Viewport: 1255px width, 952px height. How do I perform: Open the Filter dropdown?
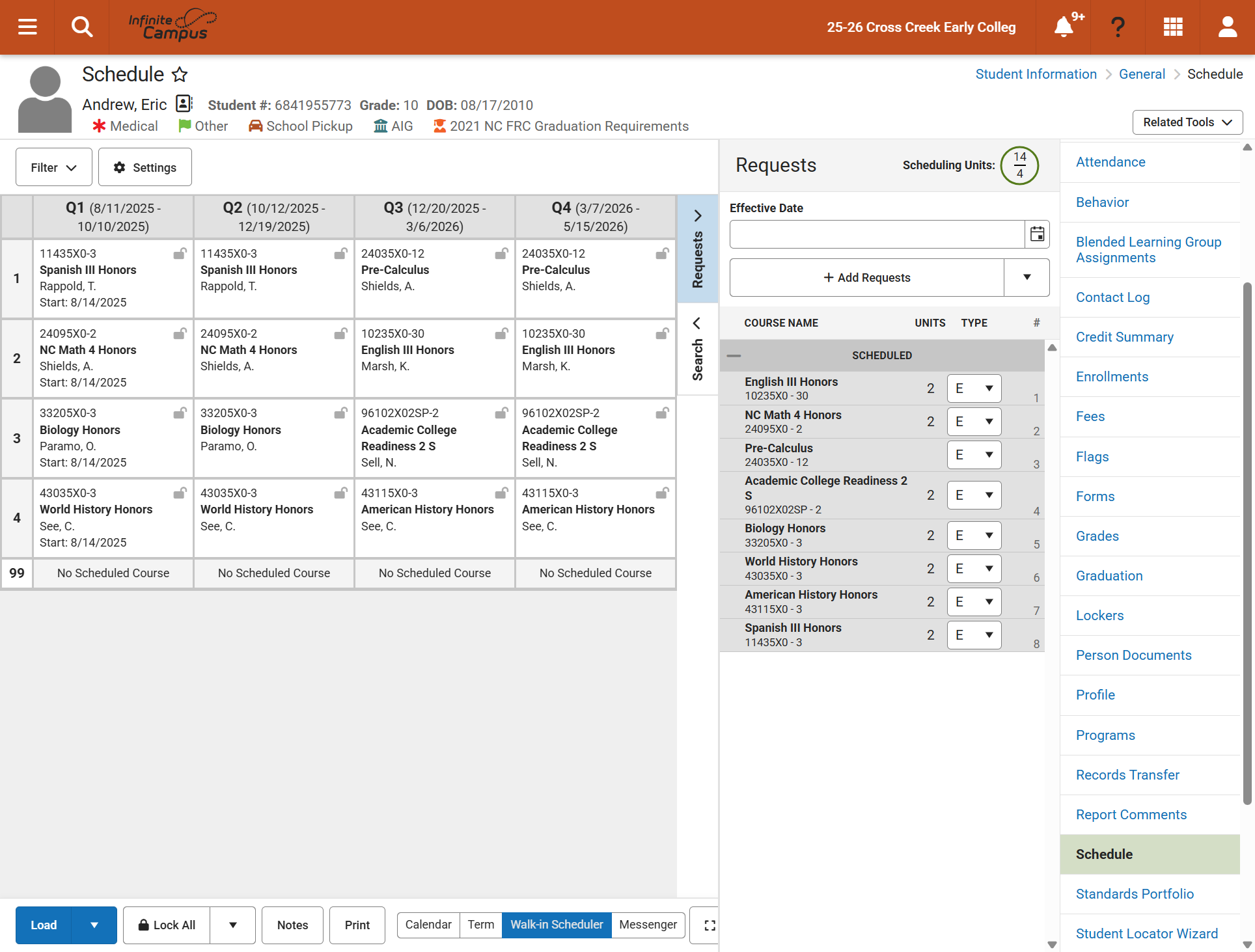coord(54,167)
